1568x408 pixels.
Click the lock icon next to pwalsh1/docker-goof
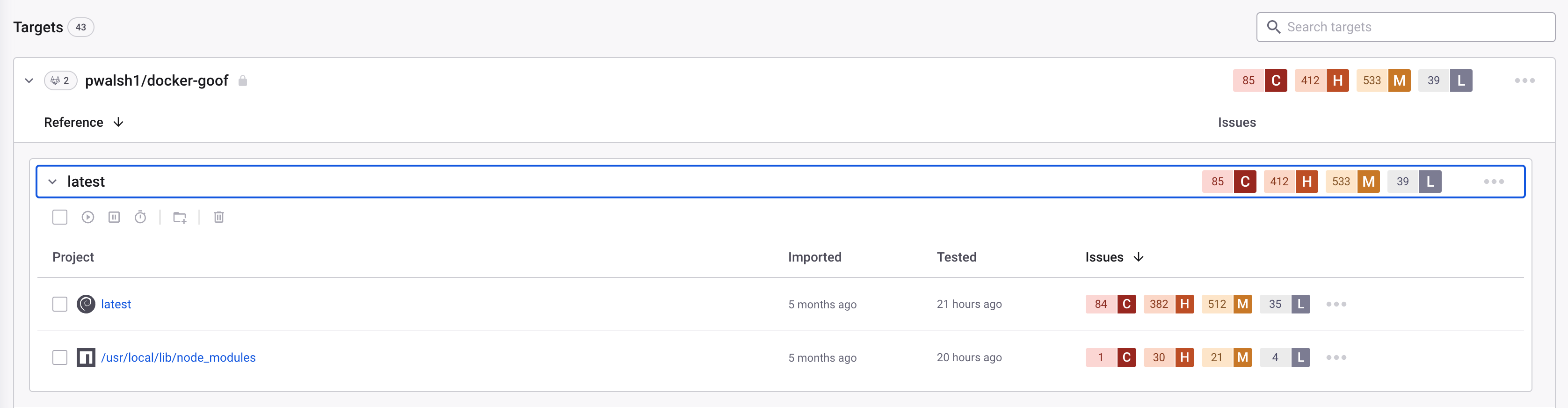[243, 81]
